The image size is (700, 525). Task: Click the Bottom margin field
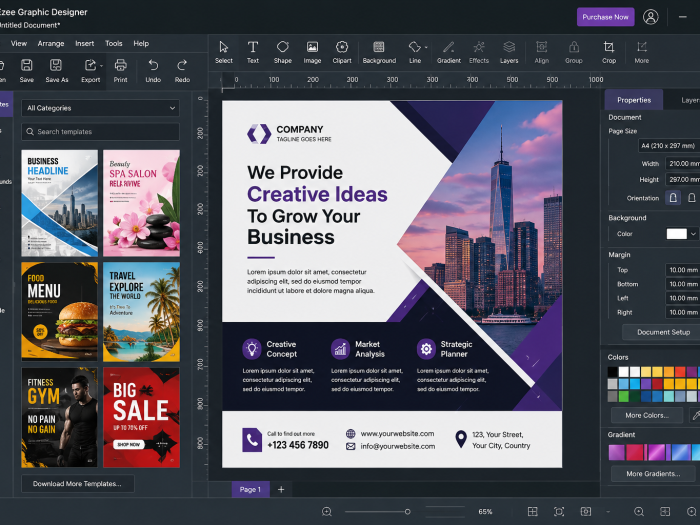pyautogui.click(x=683, y=284)
